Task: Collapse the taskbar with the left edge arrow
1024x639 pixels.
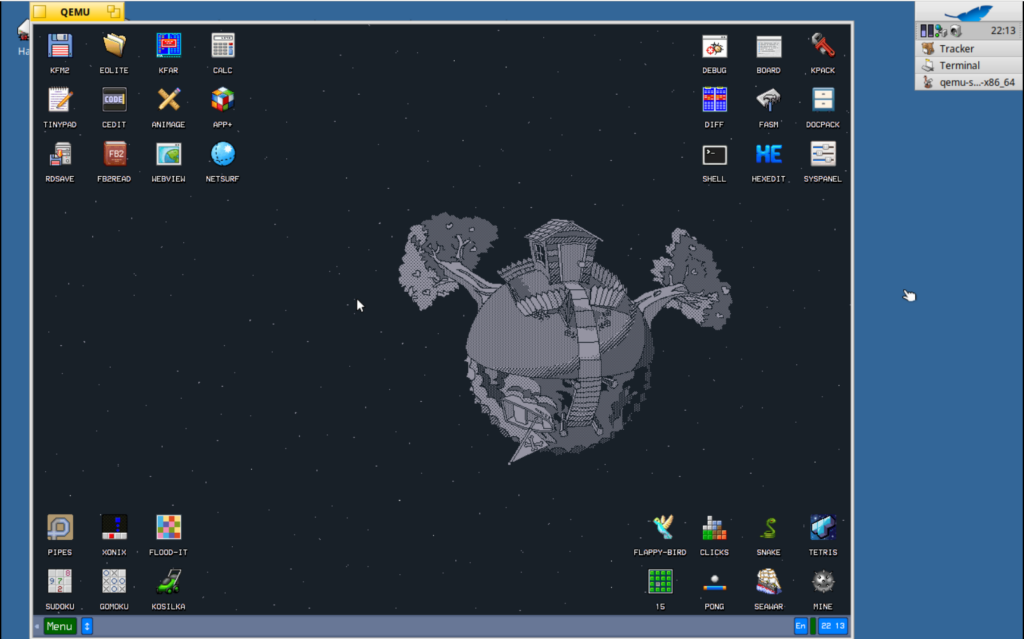Action: [x=38, y=626]
